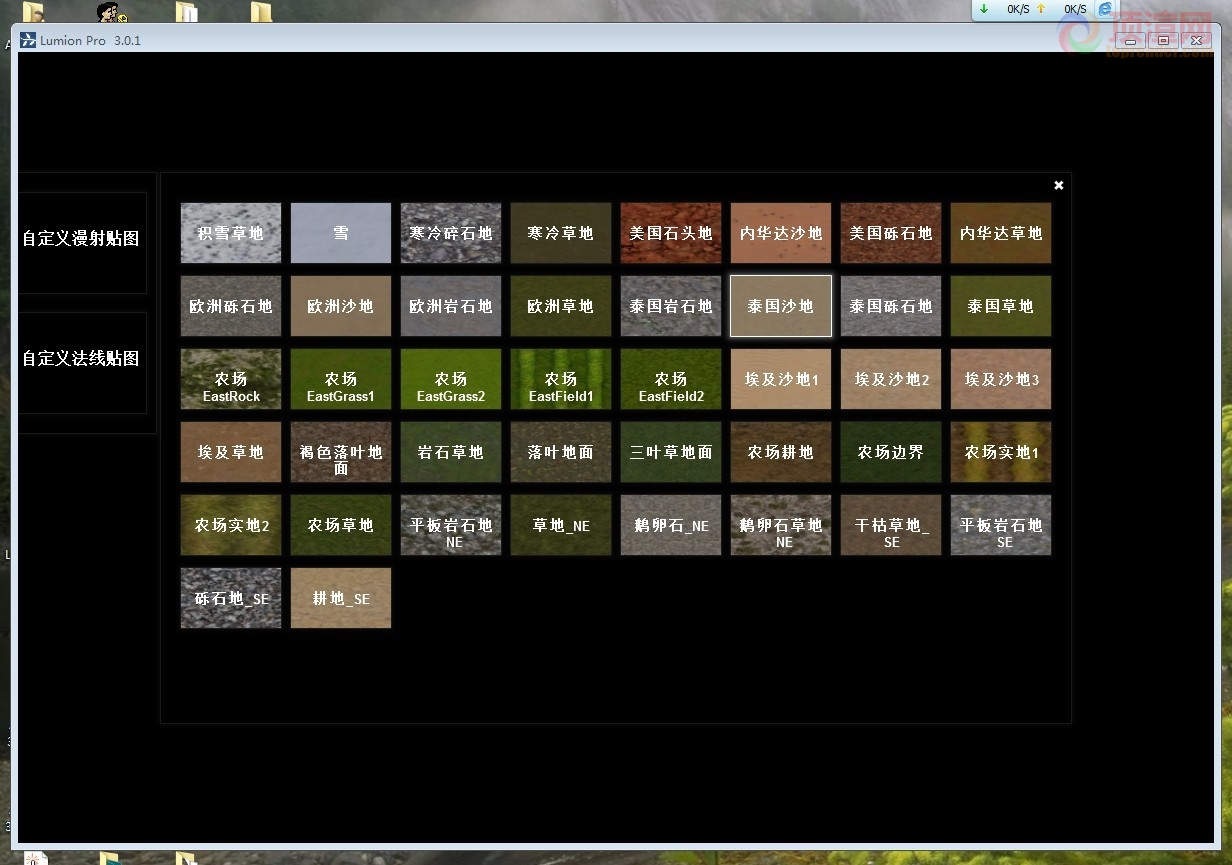Select the 埃及沙地2 texture
The image size is (1232, 865).
[x=891, y=379]
